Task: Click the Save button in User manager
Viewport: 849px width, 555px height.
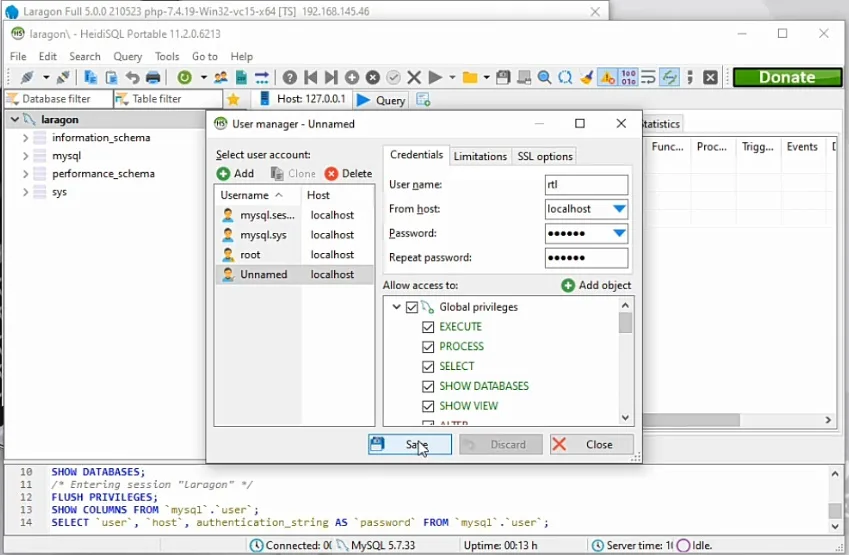Action: (410, 445)
